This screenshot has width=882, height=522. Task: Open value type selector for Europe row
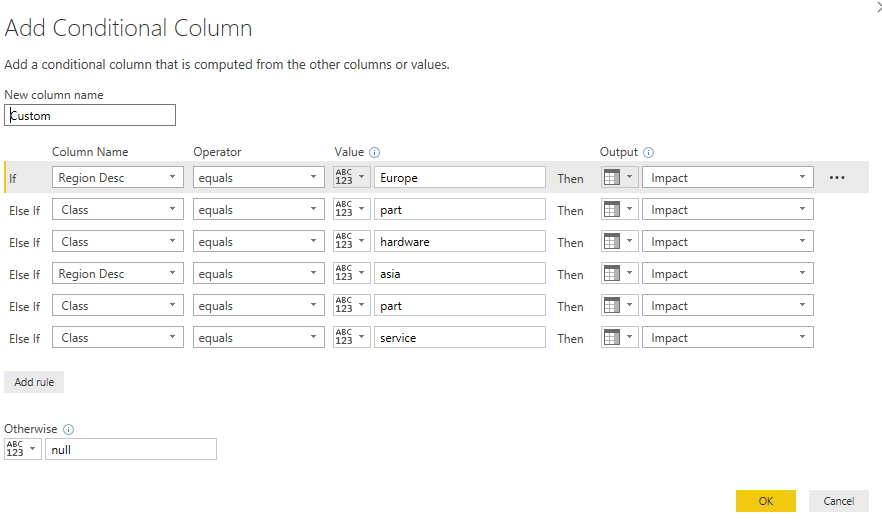tap(352, 177)
